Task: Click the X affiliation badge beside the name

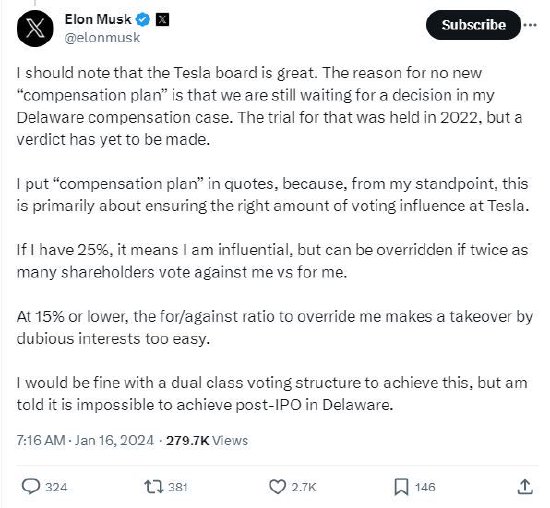Action: pos(162,19)
